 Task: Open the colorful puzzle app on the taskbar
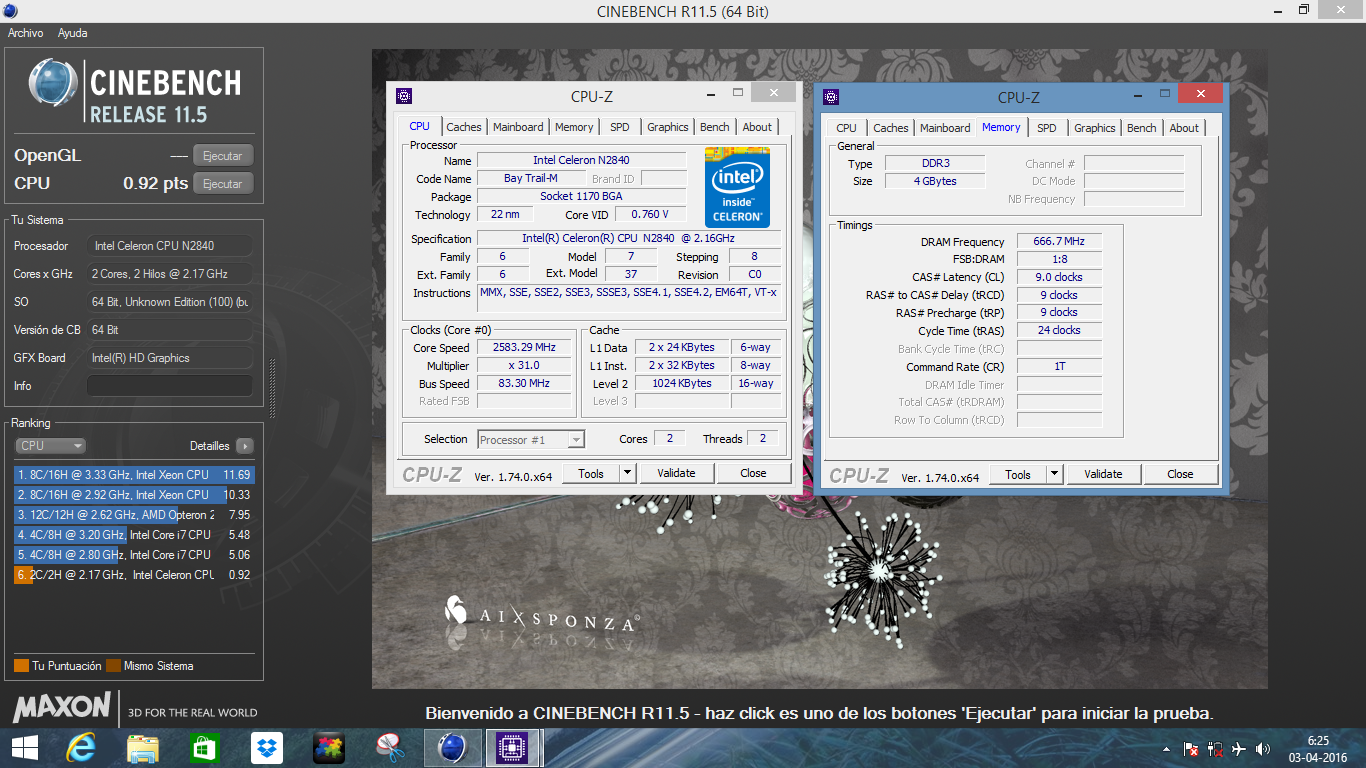tap(329, 748)
